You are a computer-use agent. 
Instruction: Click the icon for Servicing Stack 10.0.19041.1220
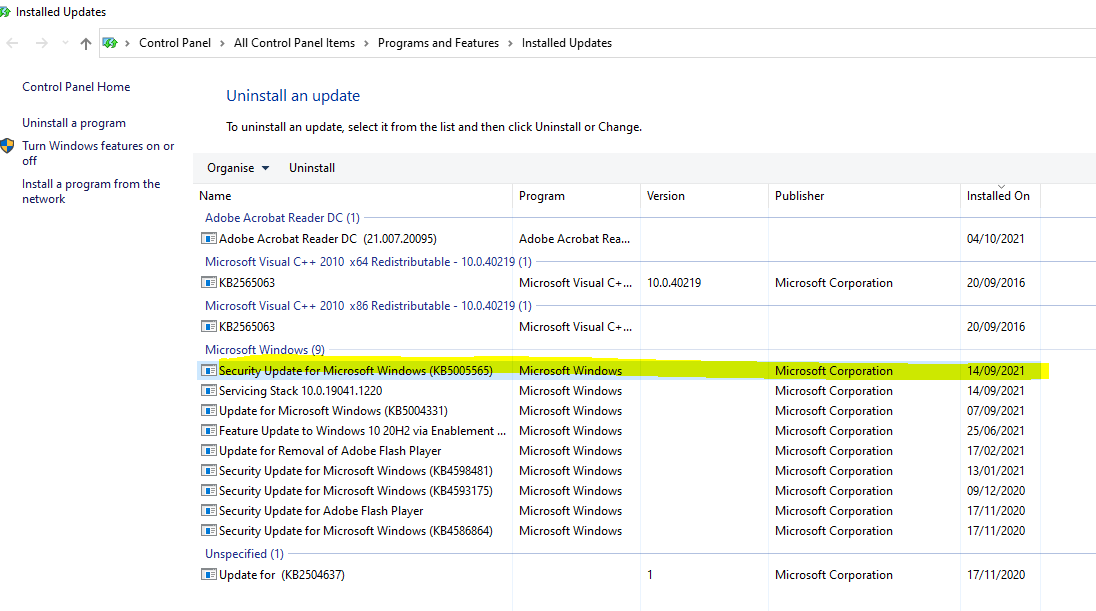coord(208,391)
